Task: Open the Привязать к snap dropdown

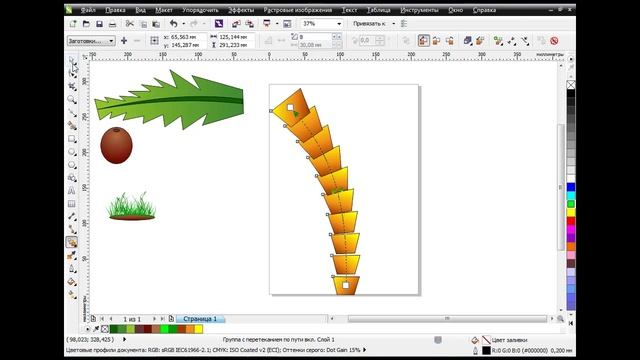Action: coord(393,24)
